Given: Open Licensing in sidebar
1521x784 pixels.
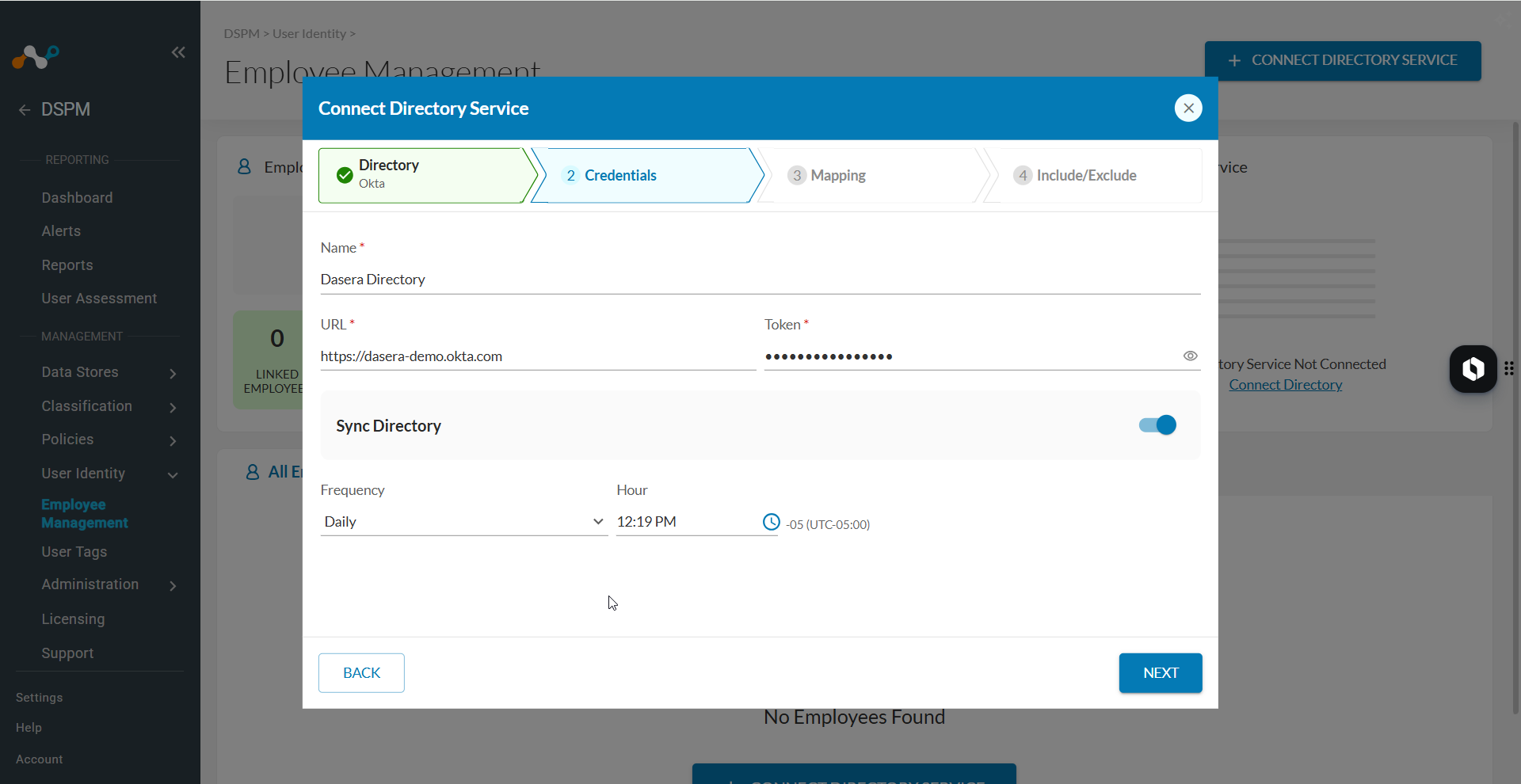Looking at the screenshot, I should (73, 618).
